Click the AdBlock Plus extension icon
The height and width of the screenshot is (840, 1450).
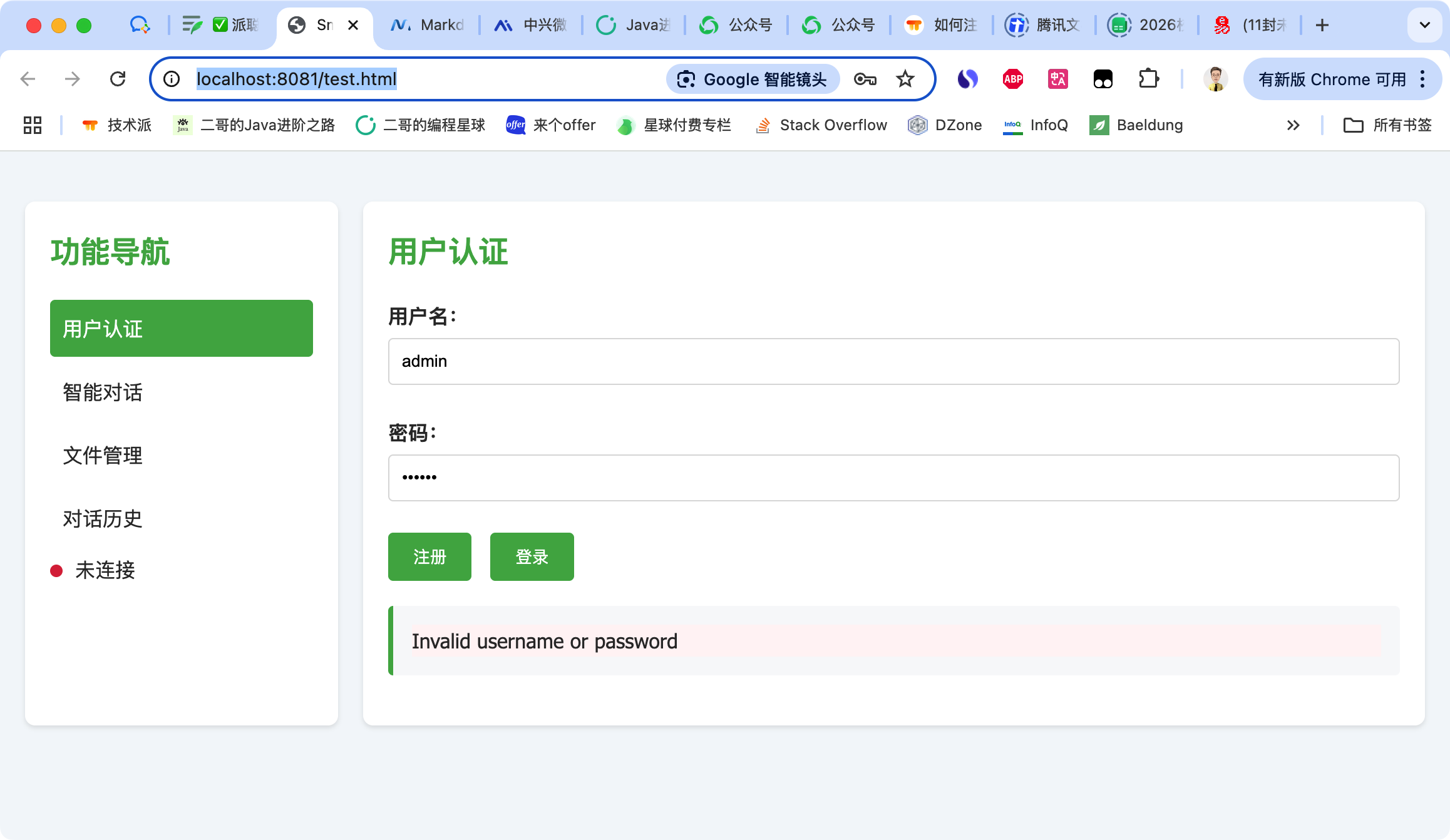(x=1013, y=79)
